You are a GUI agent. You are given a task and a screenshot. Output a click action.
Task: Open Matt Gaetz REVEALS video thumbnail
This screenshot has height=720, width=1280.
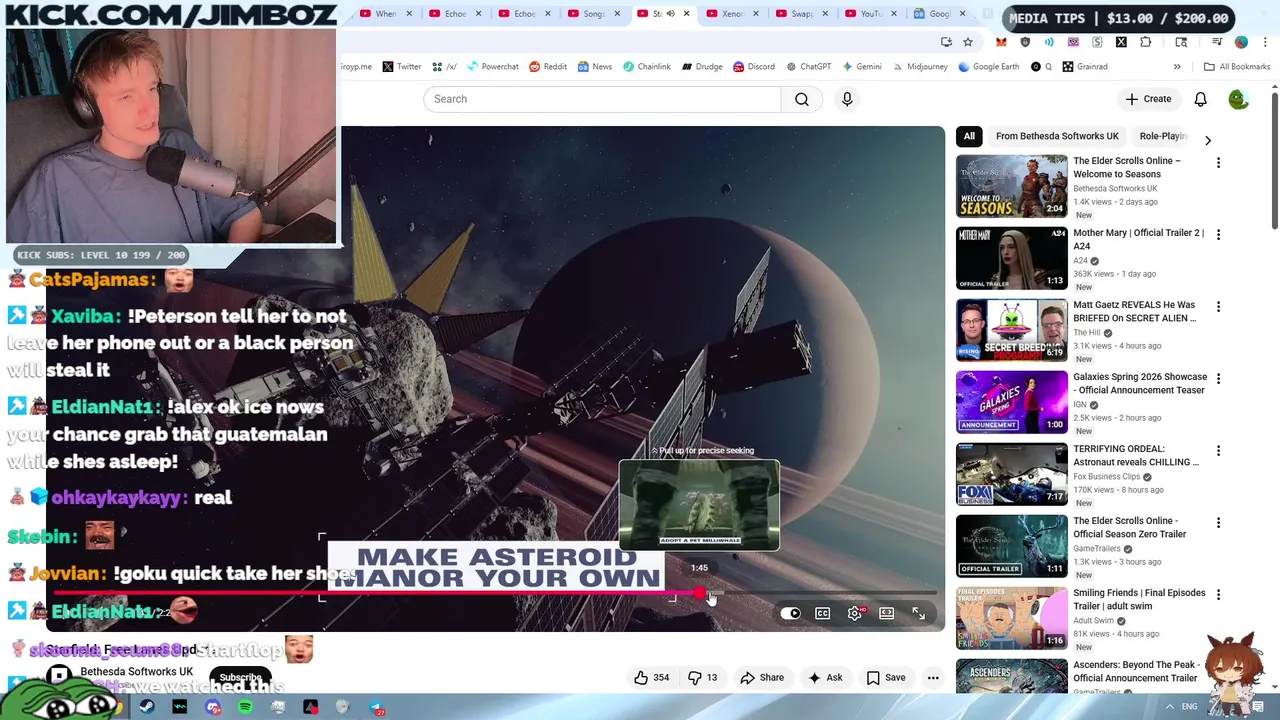pos(1012,330)
